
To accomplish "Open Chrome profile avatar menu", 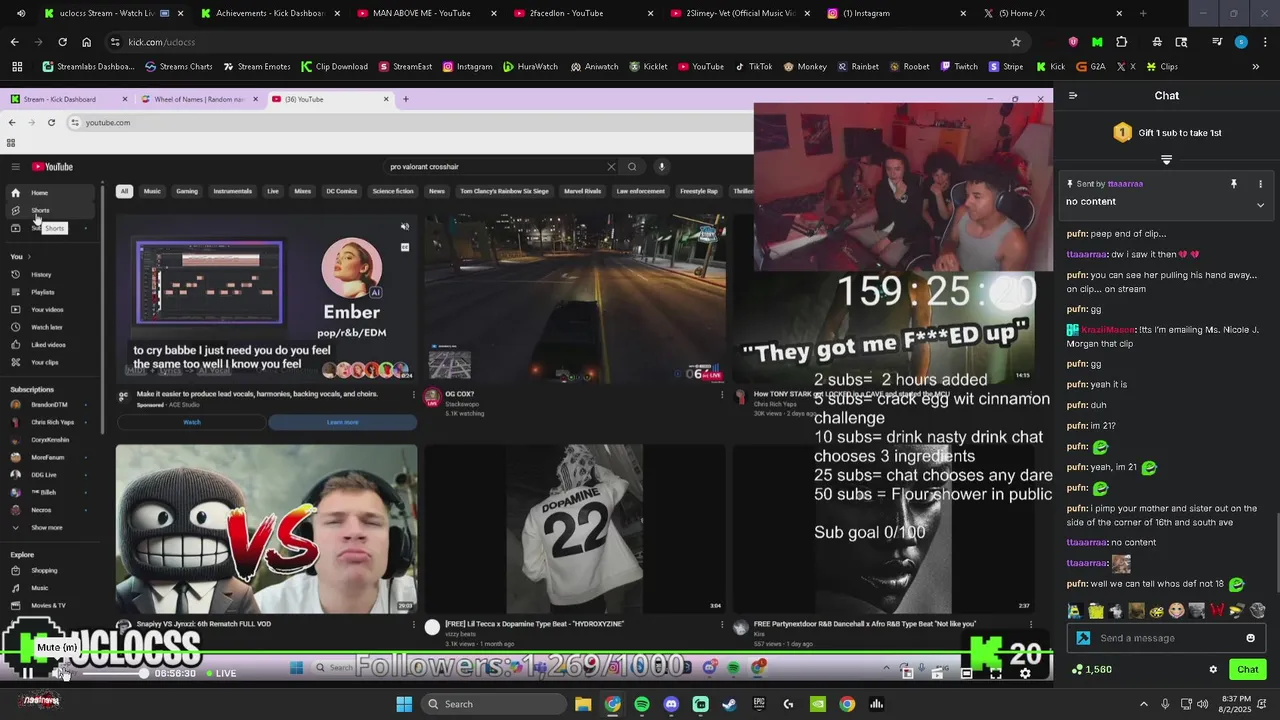I will coord(1241,42).
